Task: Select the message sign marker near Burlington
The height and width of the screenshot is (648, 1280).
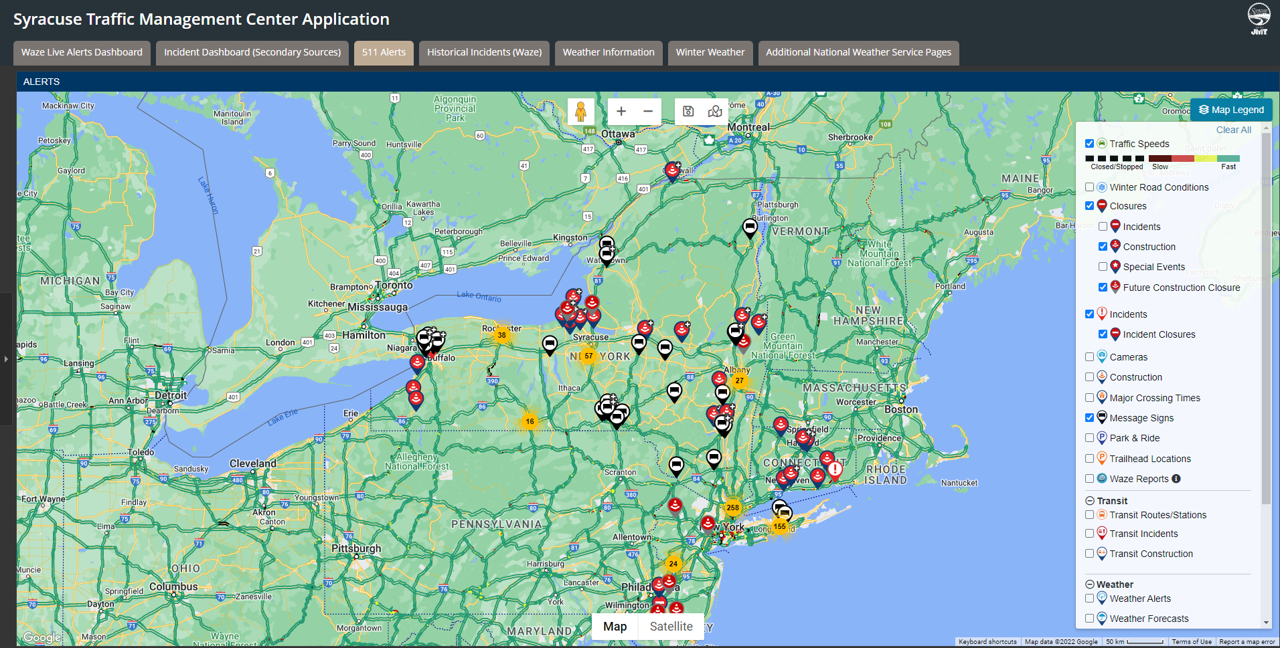Action: pos(750,229)
